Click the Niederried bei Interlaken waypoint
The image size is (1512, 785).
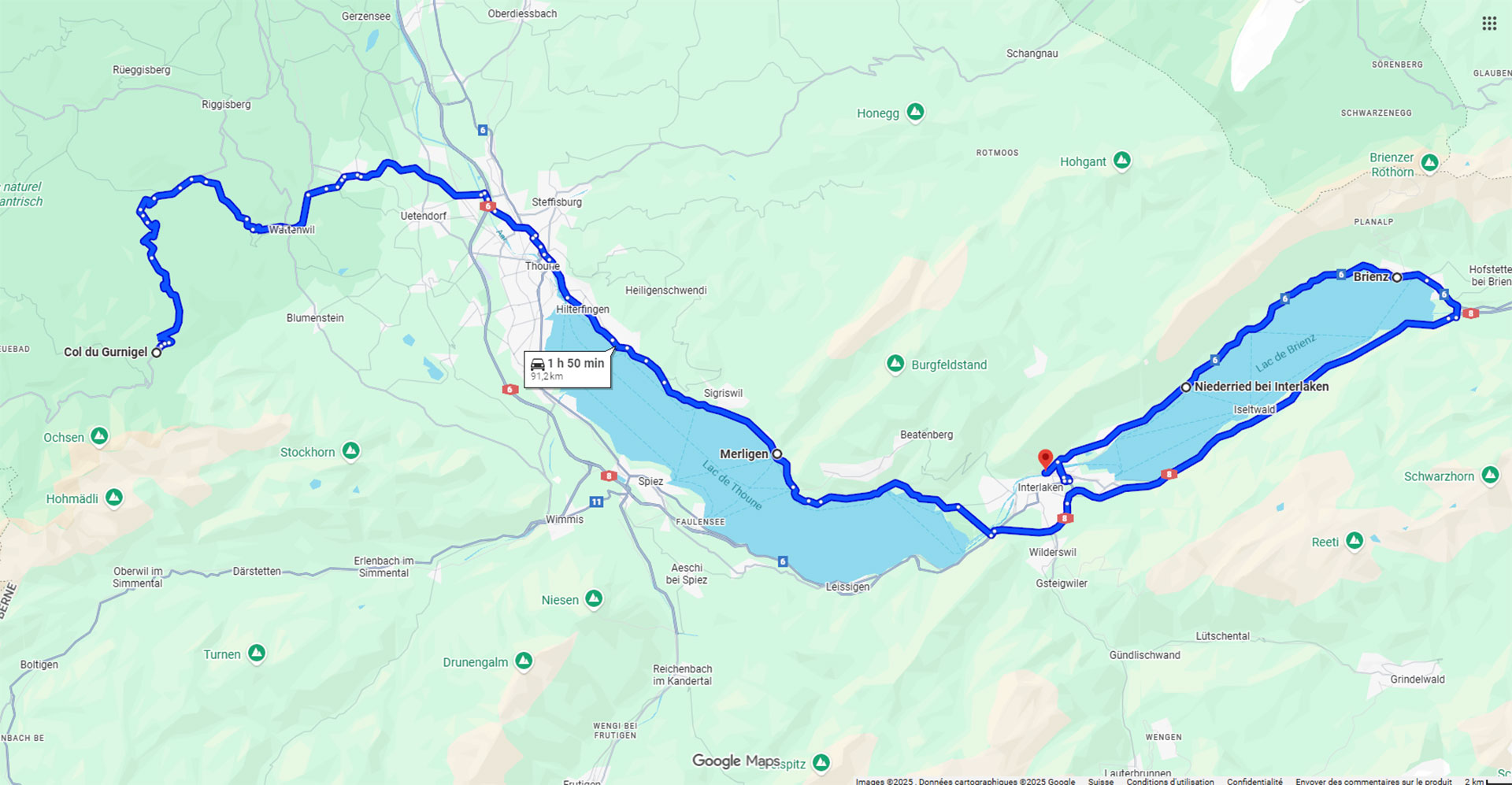coord(1186,387)
